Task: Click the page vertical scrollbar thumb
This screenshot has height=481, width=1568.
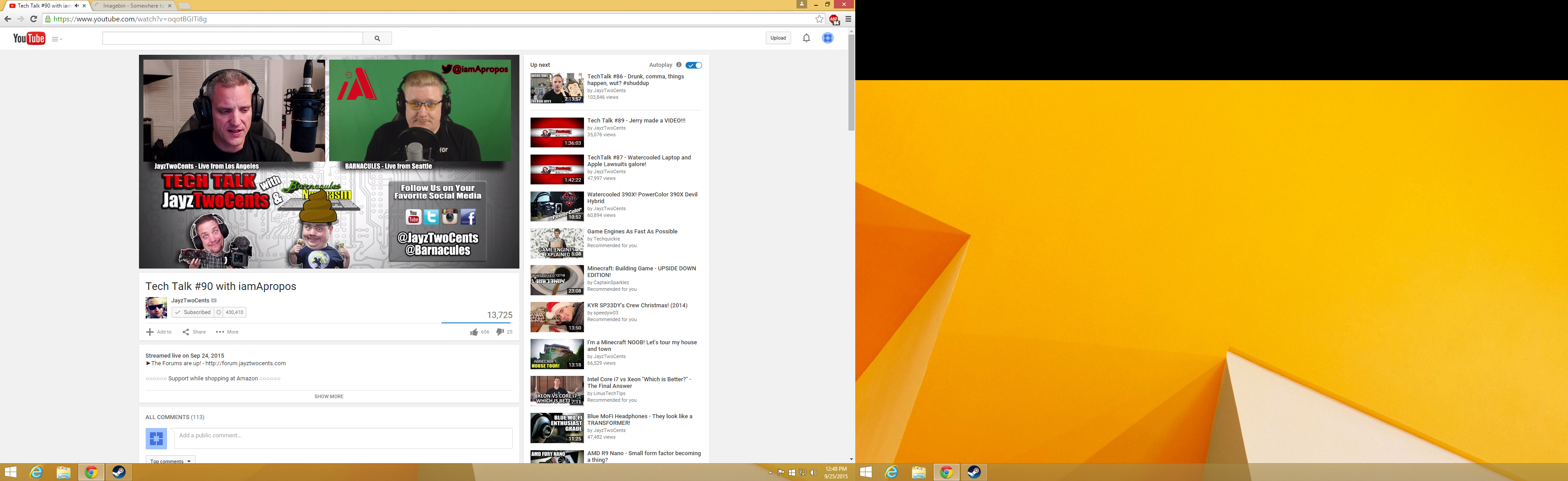Action: pyautogui.click(x=851, y=82)
